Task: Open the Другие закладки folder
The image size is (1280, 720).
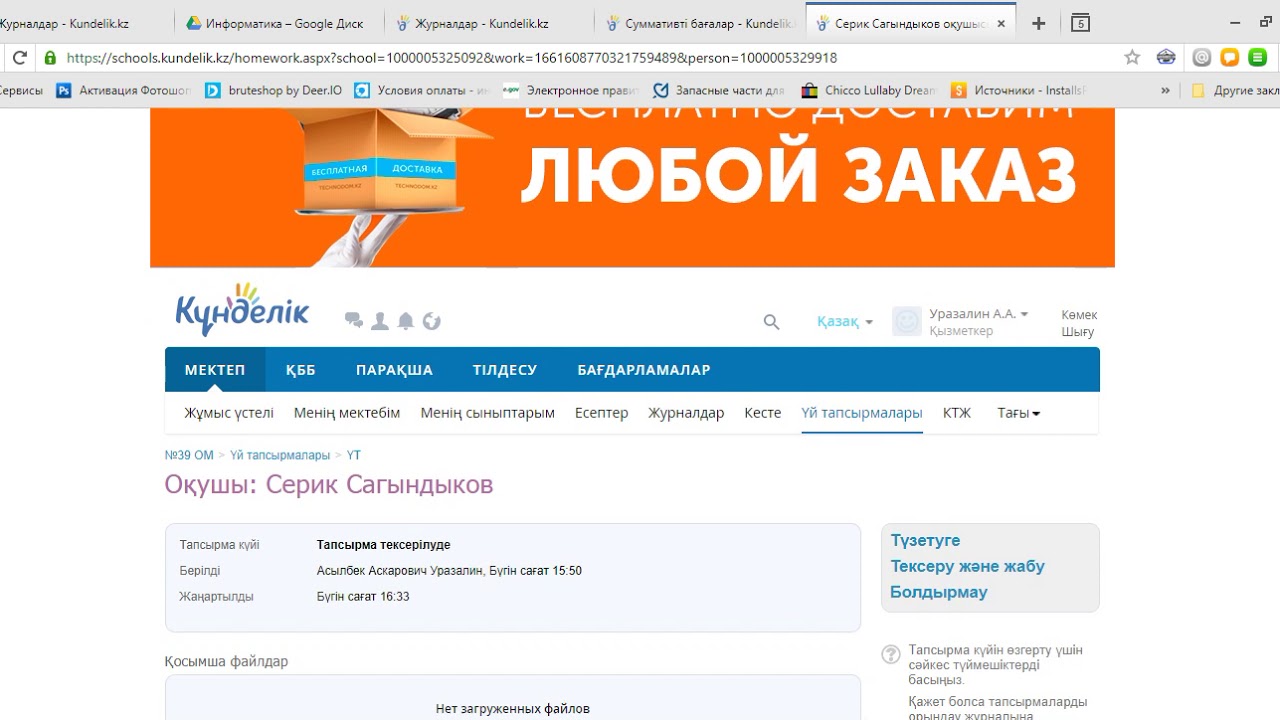Action: click(x=1235, y=90)
